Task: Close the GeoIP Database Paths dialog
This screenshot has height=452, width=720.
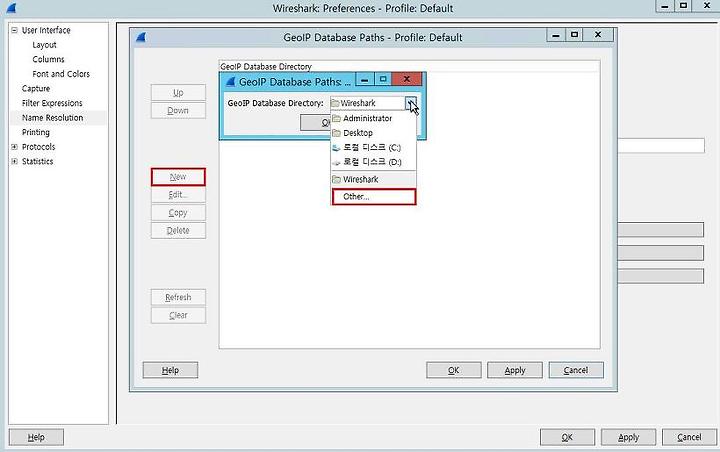Action: (x=598, y=35)
